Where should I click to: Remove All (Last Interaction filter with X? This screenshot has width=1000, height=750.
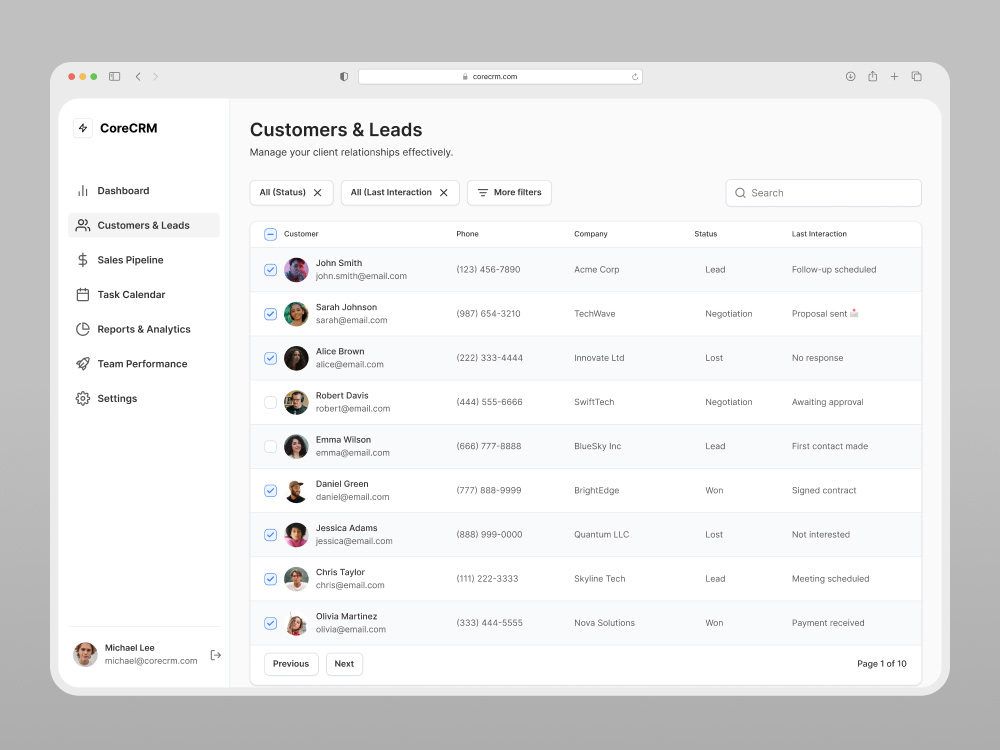[x=444, y=193]
